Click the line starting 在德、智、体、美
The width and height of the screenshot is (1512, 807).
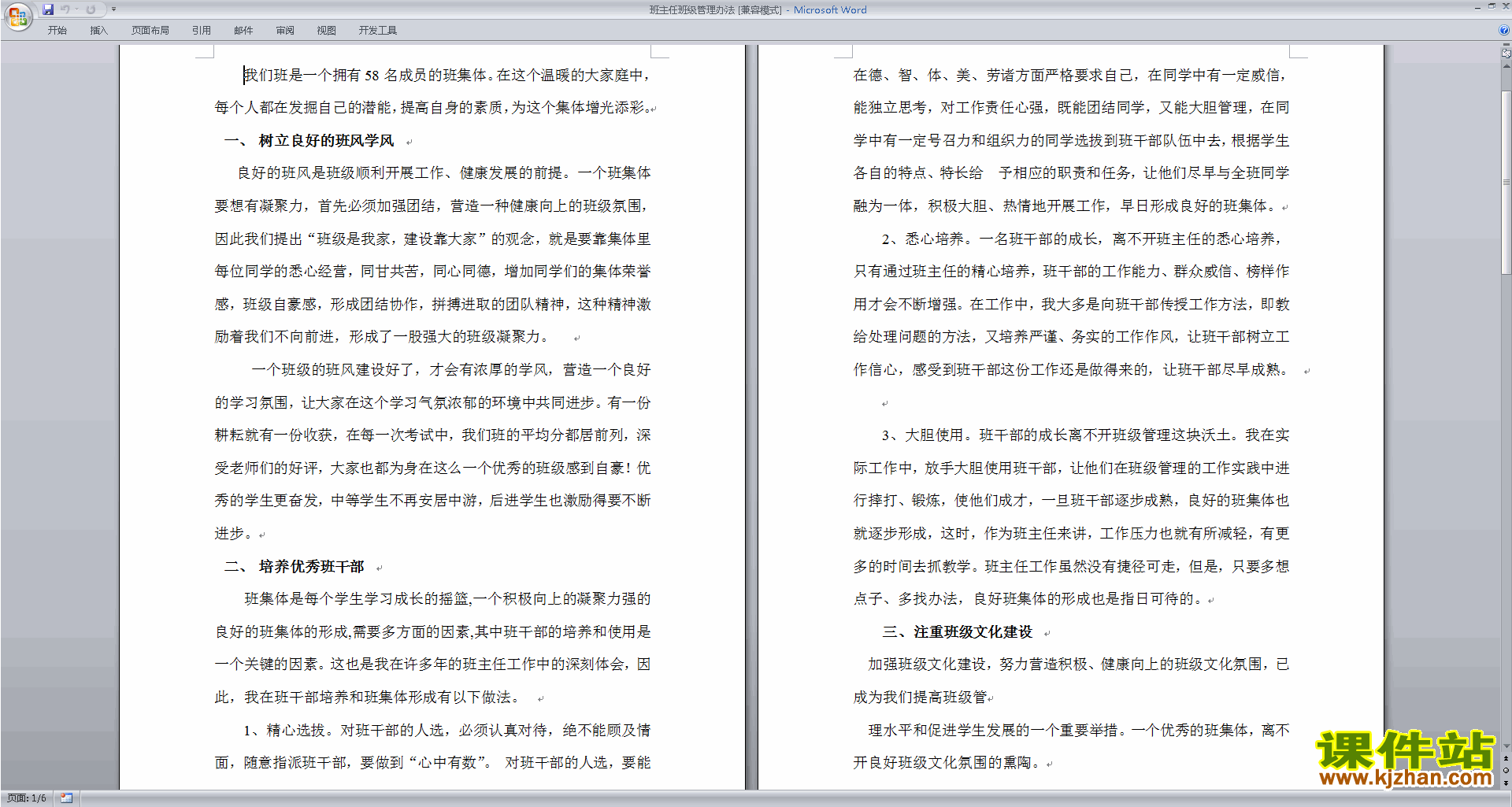[x=1071, y=76]
